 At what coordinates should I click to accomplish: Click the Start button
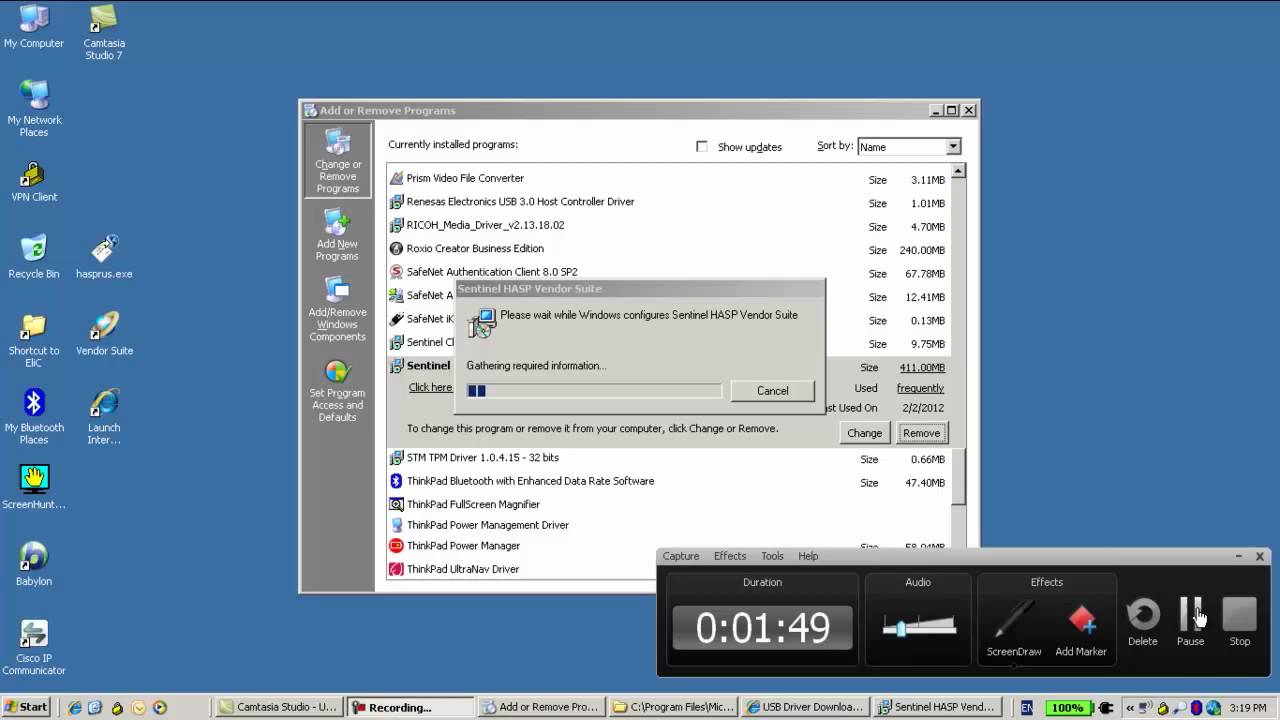tap(26, 707)
